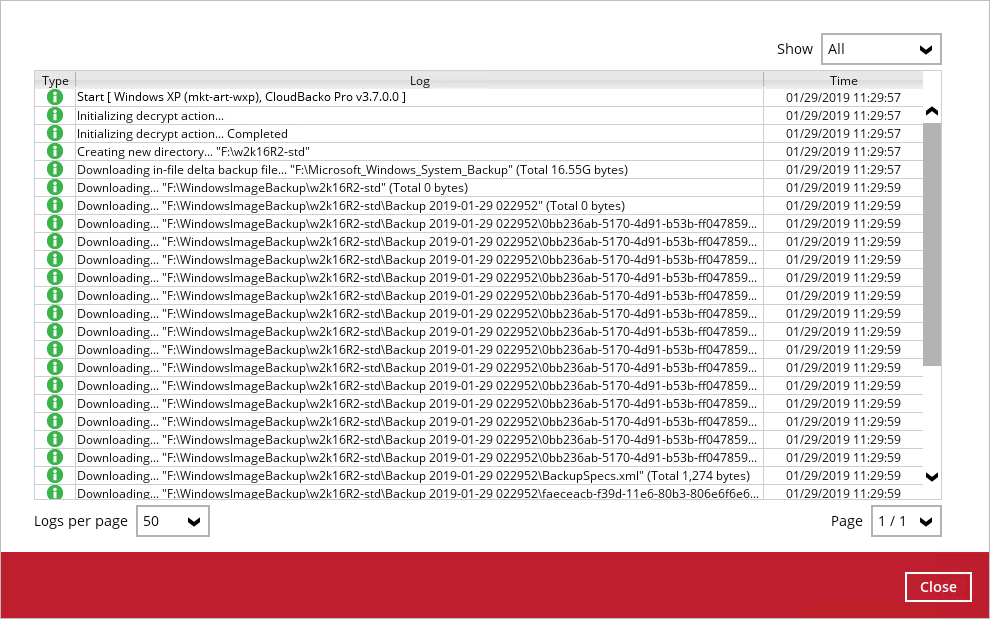Screen dimensions: 990x619
Task: Open the Page selector showing 1 / 1
Action: pyautogui.click(x=906, y=521)
